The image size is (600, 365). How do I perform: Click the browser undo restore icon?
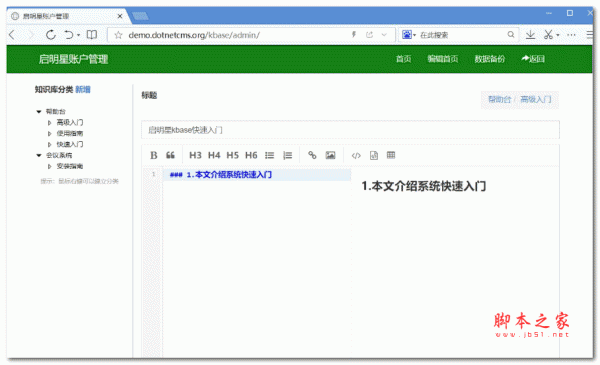pos(68,35)
